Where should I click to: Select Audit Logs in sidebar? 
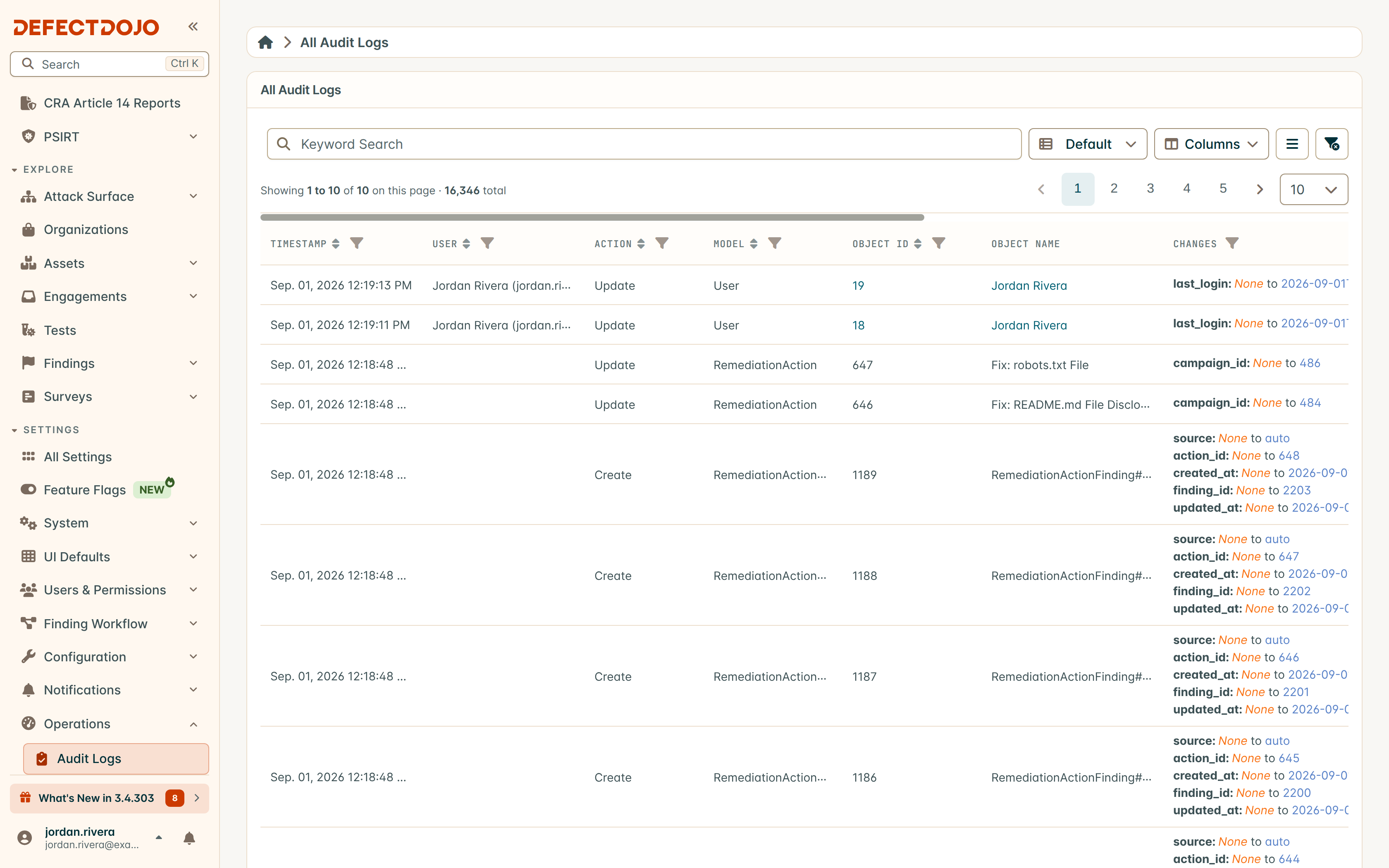pyautogui.click(x=116, y=758)
